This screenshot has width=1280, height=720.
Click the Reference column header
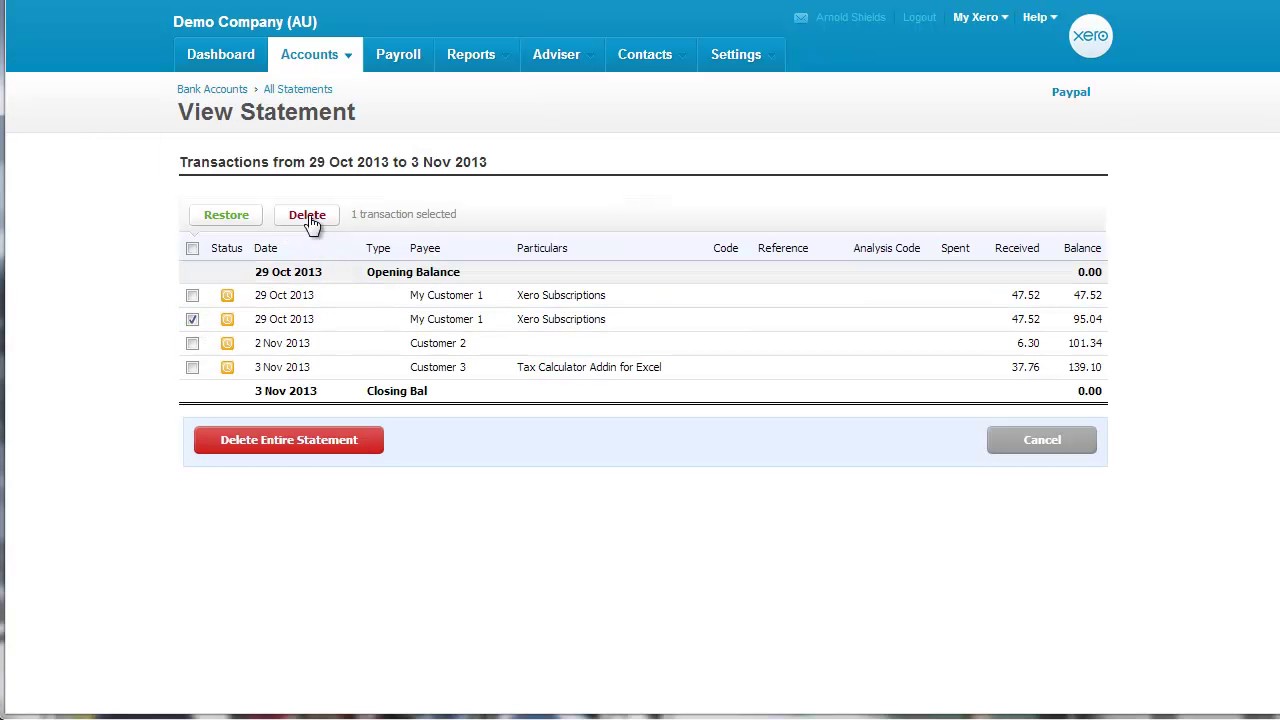[x=783, y=248]
